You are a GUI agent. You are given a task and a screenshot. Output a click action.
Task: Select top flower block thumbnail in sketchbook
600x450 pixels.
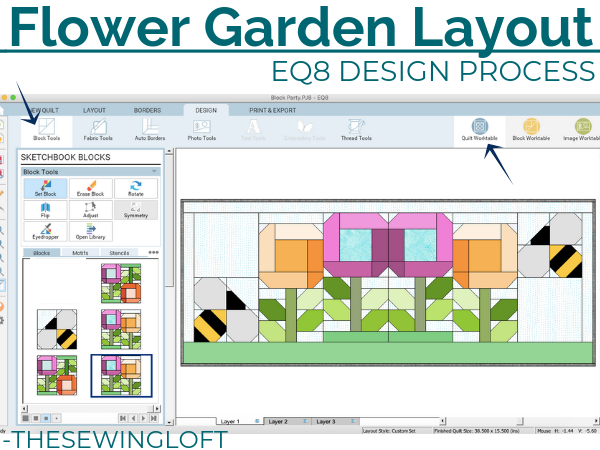(x=121, y=283)
